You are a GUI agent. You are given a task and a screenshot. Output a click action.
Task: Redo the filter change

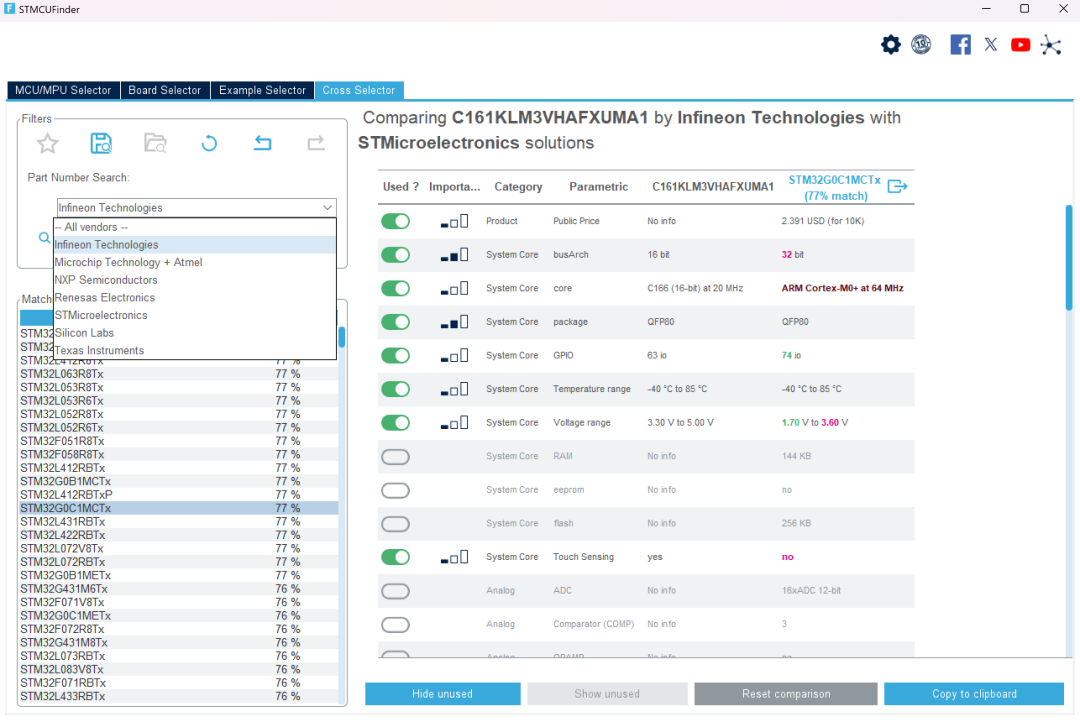[315, 143]
